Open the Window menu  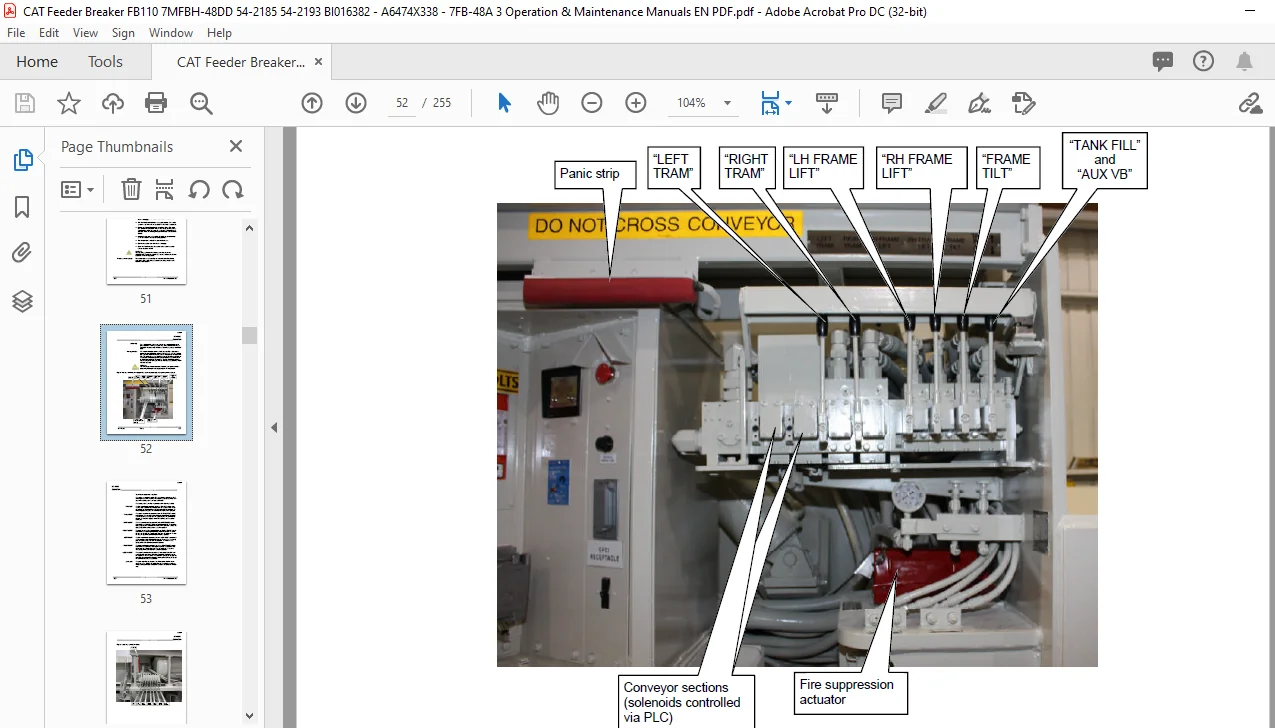[x=171, y=33]
